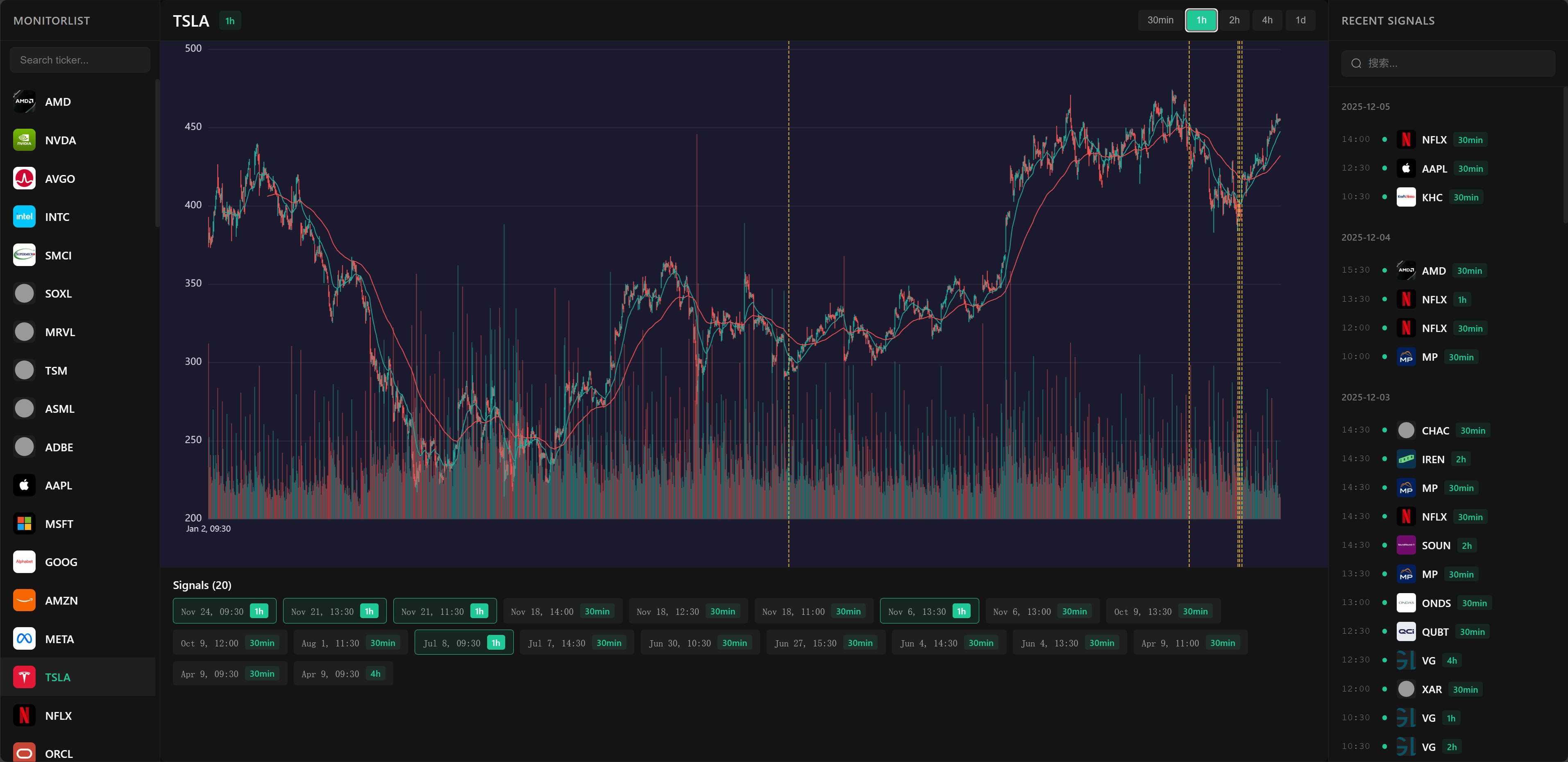Switch chart to the 1d timeframe

1300,20
